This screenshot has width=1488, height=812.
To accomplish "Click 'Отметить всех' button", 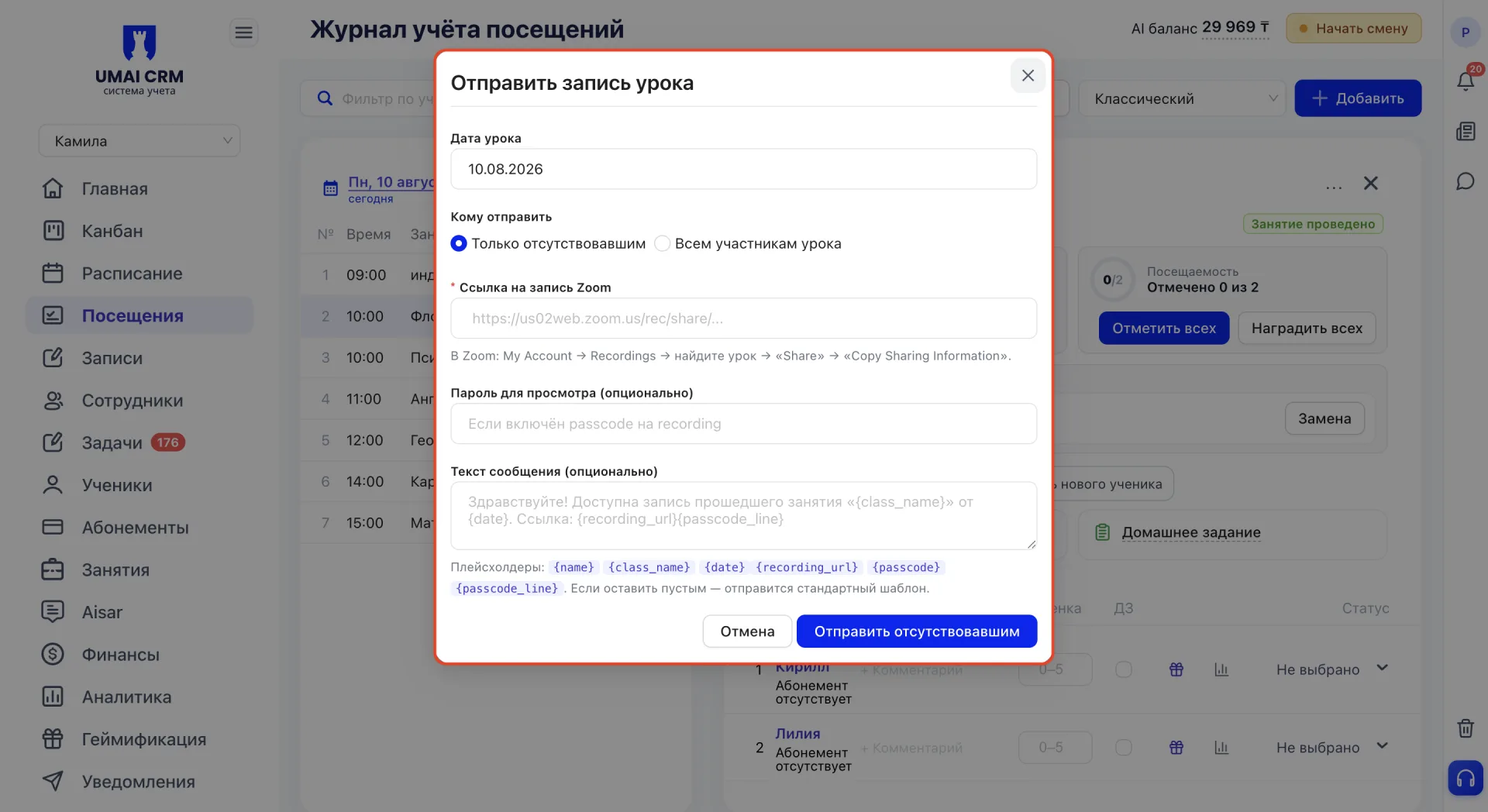I will click(1164, 329).
